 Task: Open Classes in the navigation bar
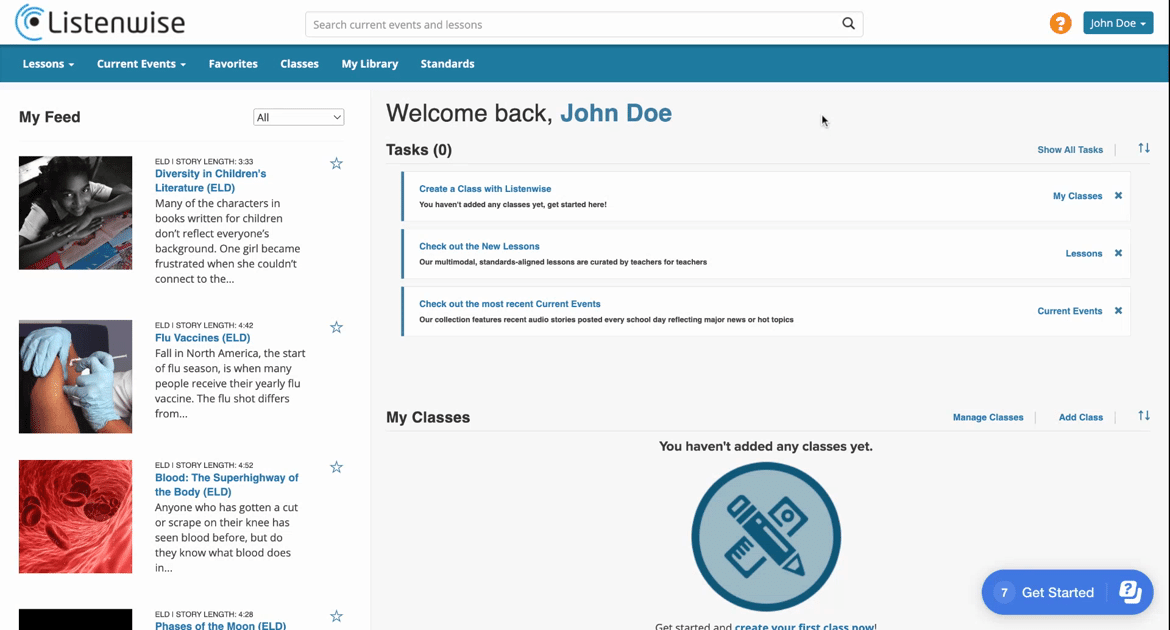[299, 64]
